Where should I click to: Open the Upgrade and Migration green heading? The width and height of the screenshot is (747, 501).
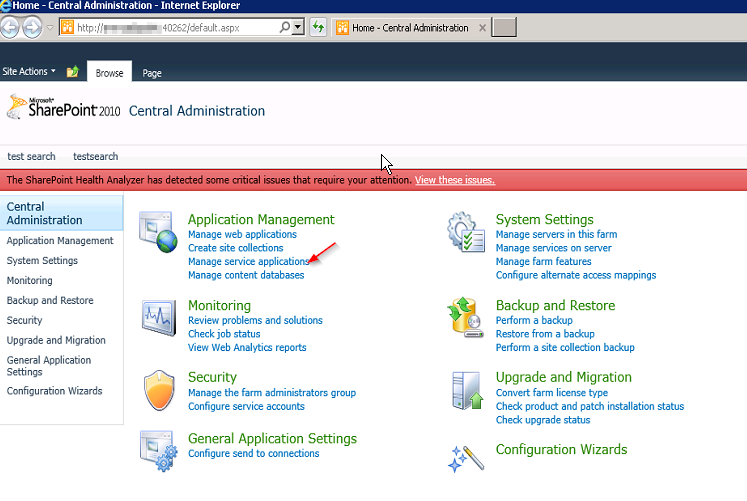(x=564, y=377)
